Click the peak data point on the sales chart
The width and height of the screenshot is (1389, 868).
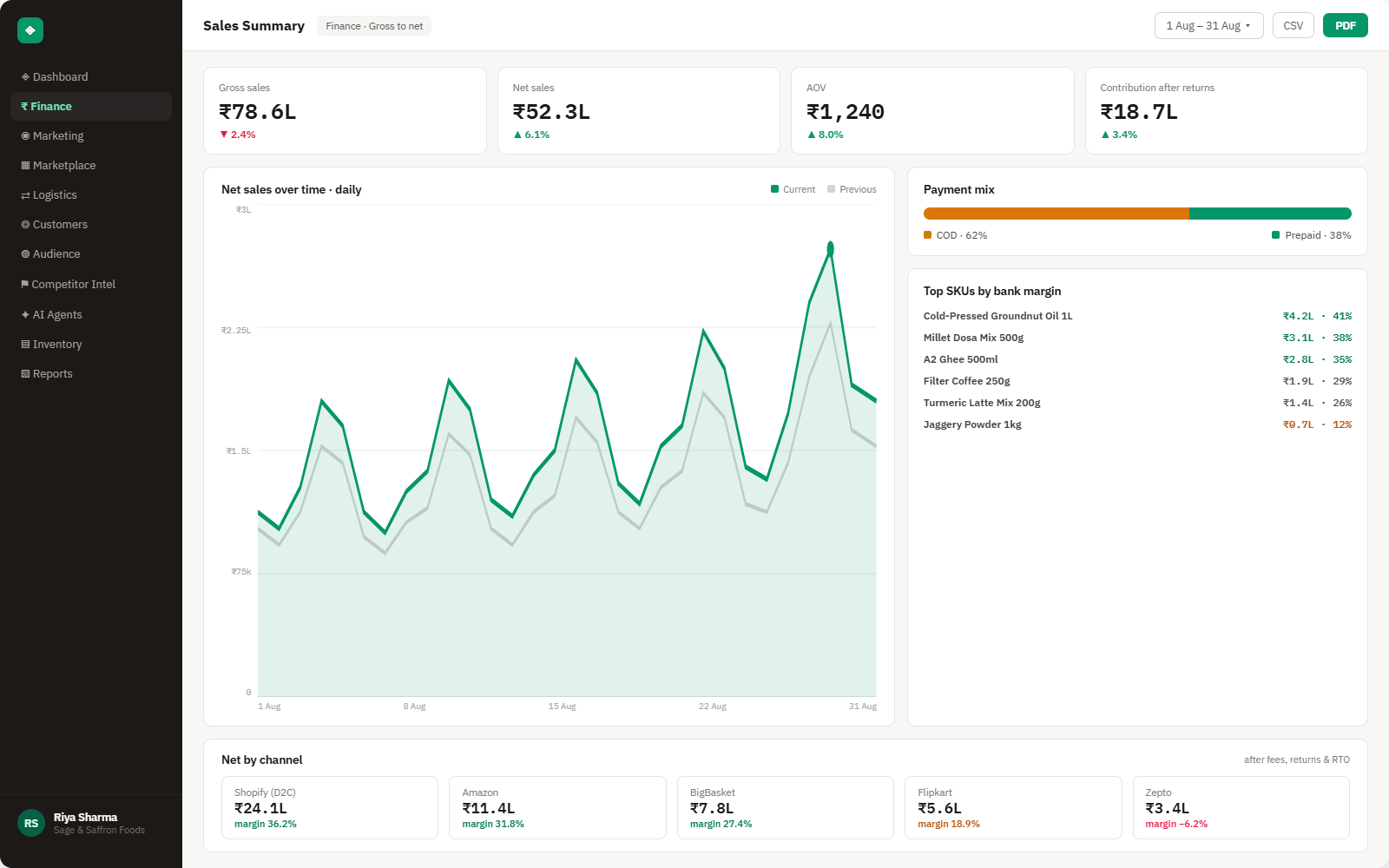click(831, 249)
